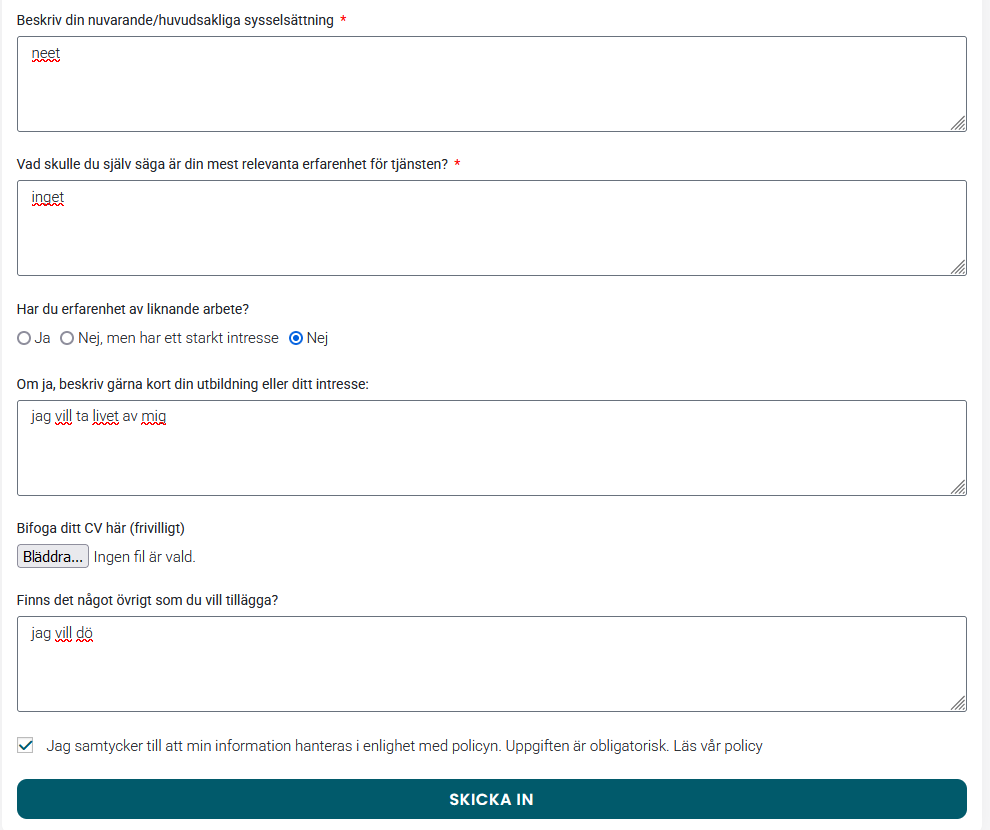
Task: Untick the policy consent checkbox
Action: (x=25, y=745)
